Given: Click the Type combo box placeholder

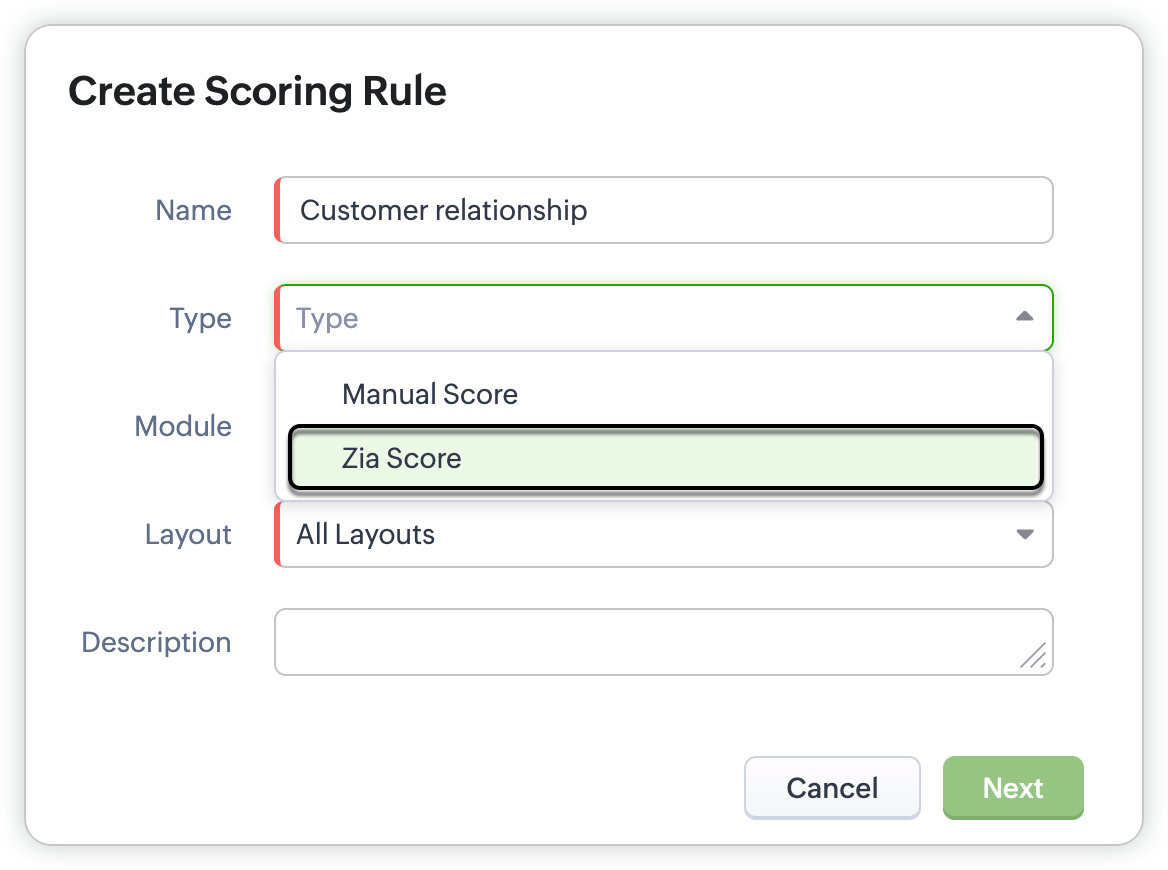Looking at the screenshot, I should coord(328,318).
